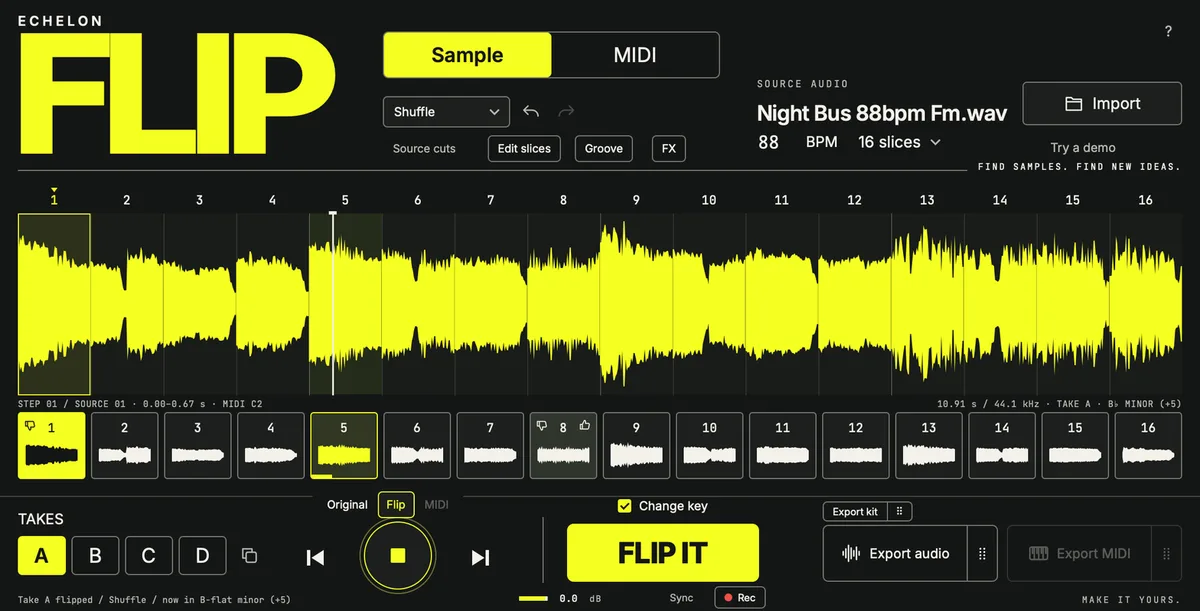Select slice pad 9

pos(636,445)
